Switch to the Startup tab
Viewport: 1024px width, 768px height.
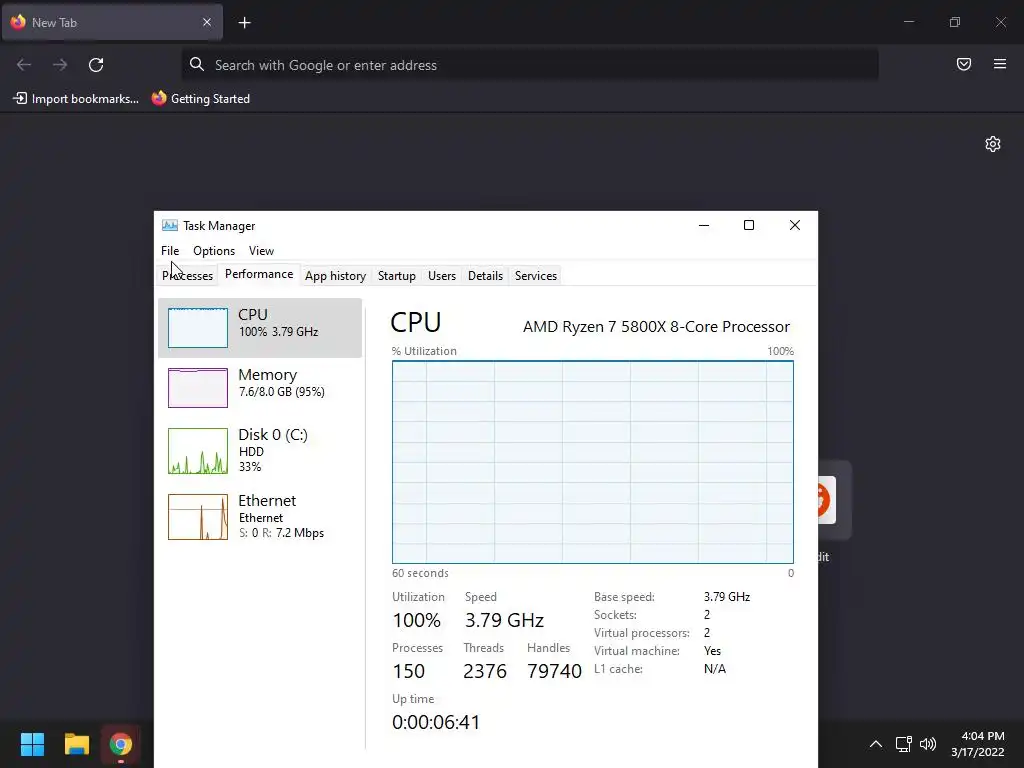click(396, 276)
